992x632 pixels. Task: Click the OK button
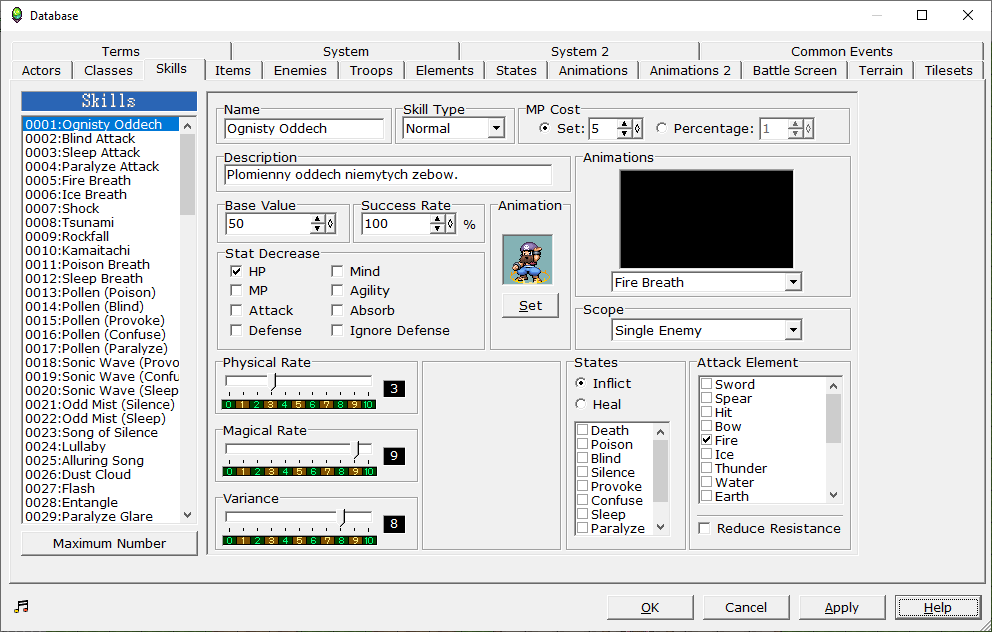[650, 607]
